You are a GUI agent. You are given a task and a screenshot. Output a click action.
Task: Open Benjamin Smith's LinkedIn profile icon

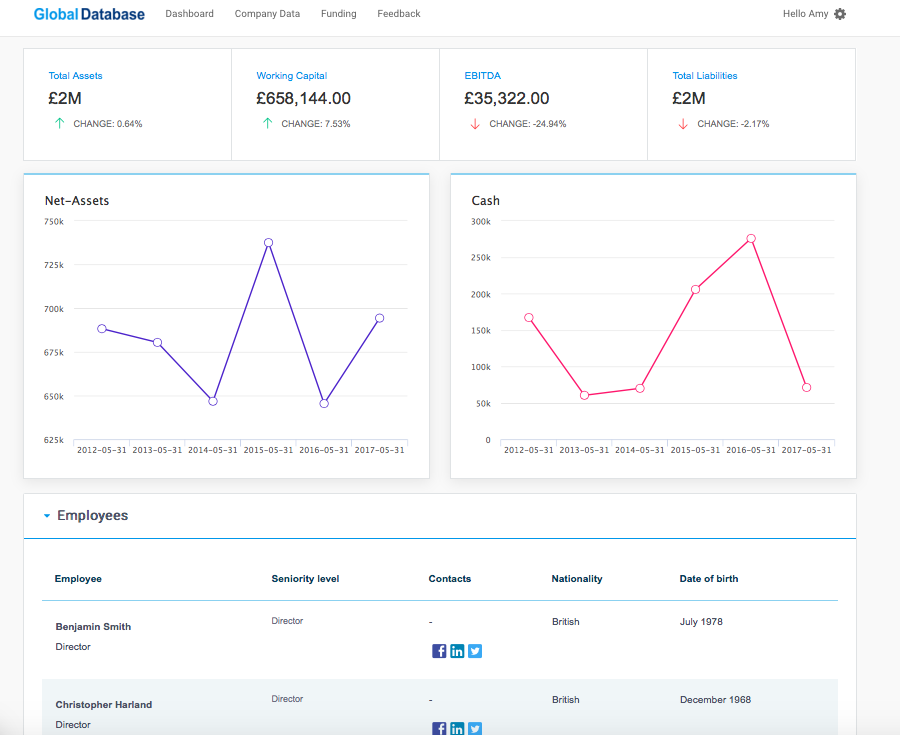[457, 651]
